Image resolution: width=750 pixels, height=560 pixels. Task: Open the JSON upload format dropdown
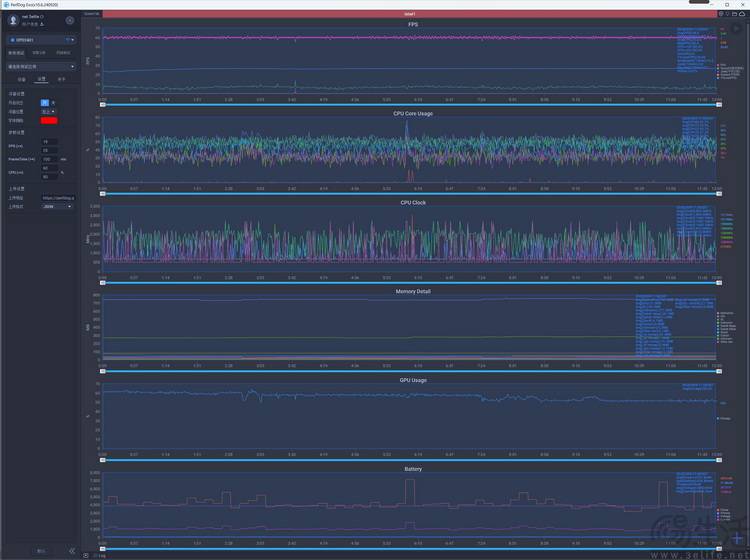coord(56,207)
